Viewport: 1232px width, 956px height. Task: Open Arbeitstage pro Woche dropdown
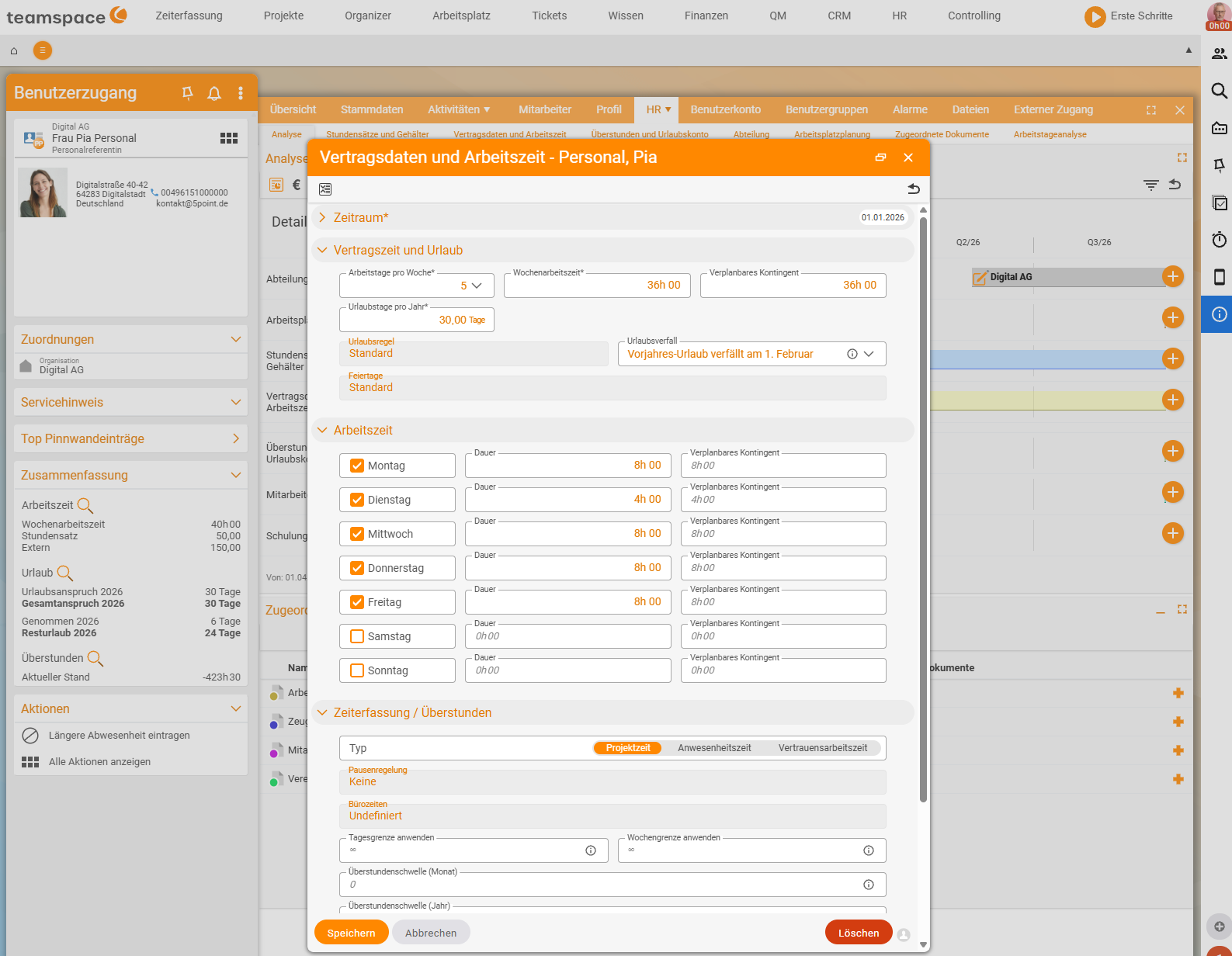coord(477,286)
